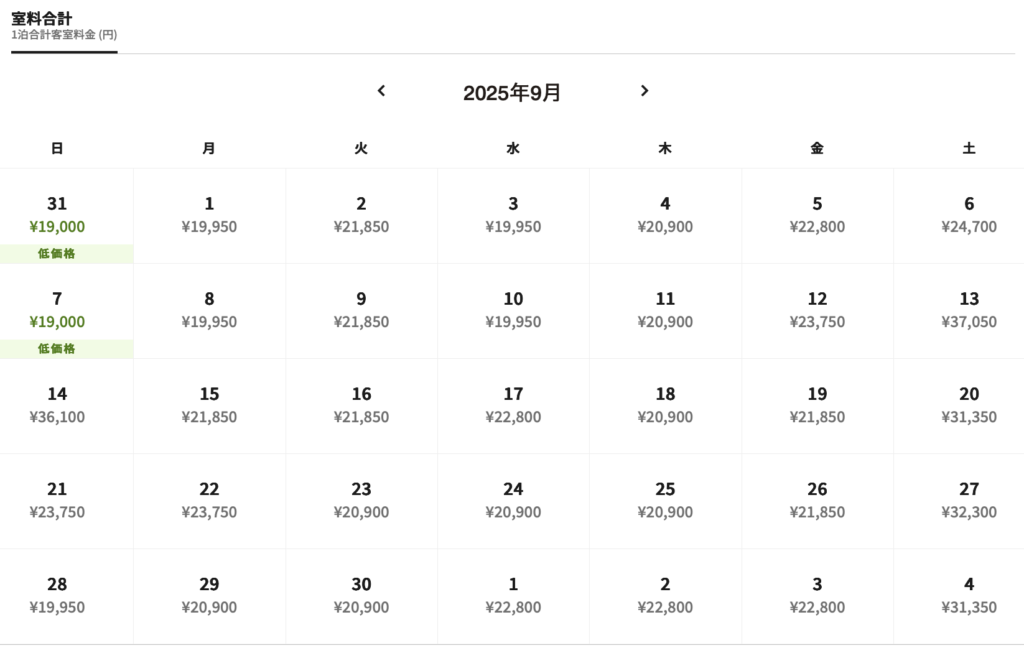Choose September 9 at ¥21,850

click(361, 311)
